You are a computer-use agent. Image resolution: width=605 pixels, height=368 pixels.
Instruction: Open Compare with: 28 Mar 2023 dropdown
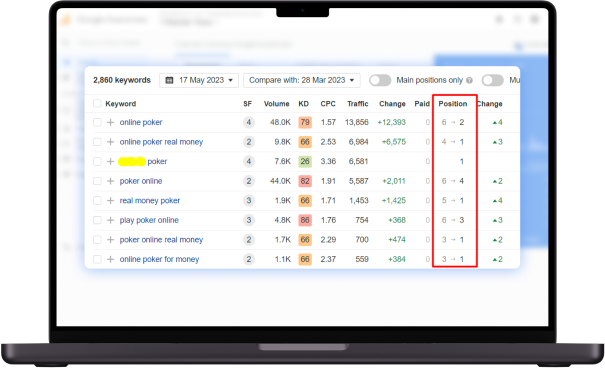coord(302,80)
